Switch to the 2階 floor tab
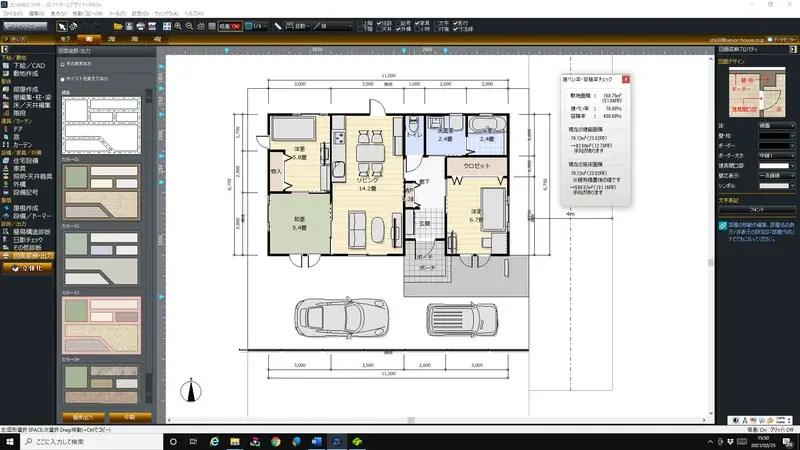Viewport: 800px width, 450px height. (112, 39)
